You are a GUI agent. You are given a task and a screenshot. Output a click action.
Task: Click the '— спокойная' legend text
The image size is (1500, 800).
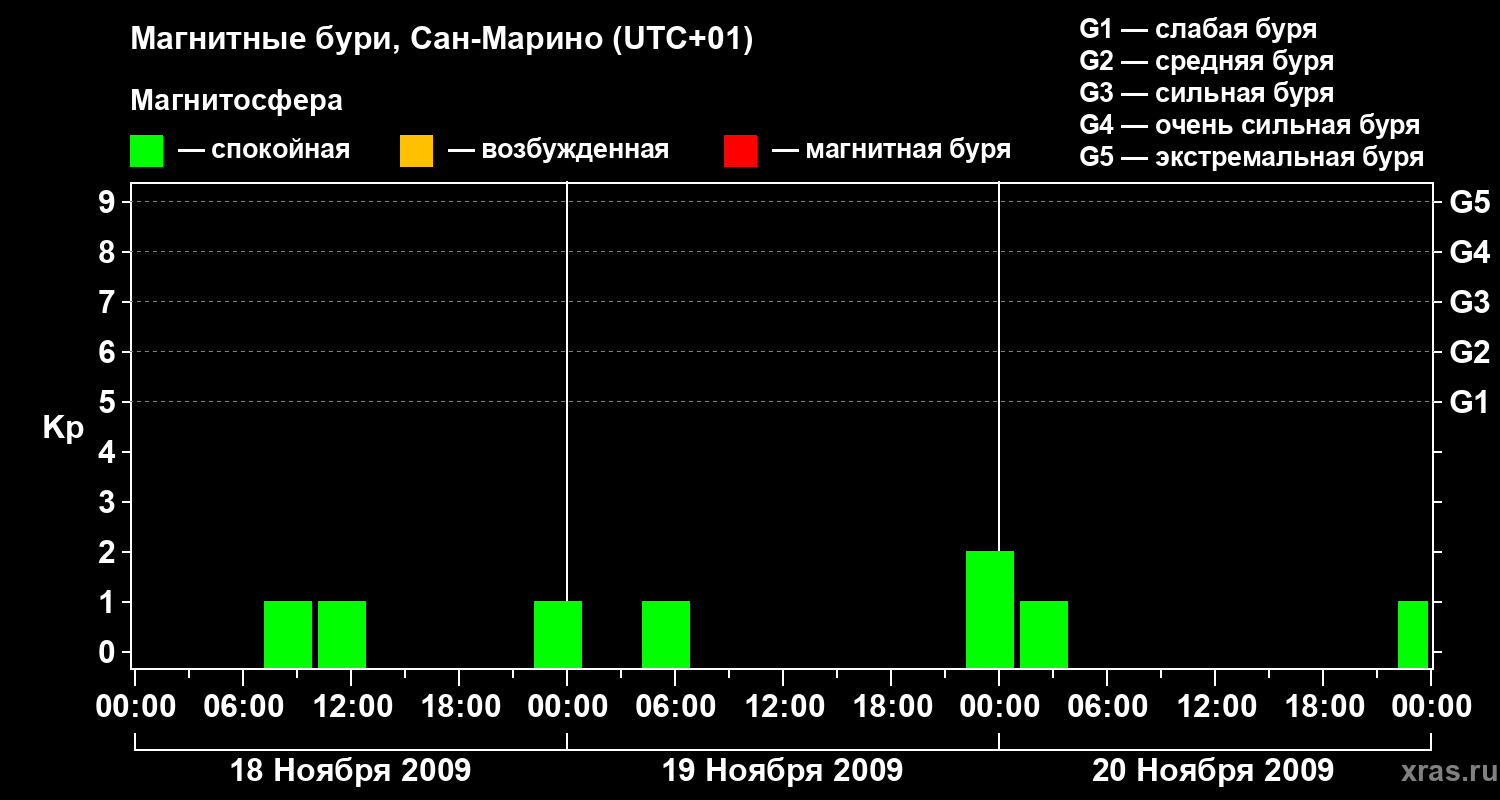pyautogui.click(x=263, y=151)
